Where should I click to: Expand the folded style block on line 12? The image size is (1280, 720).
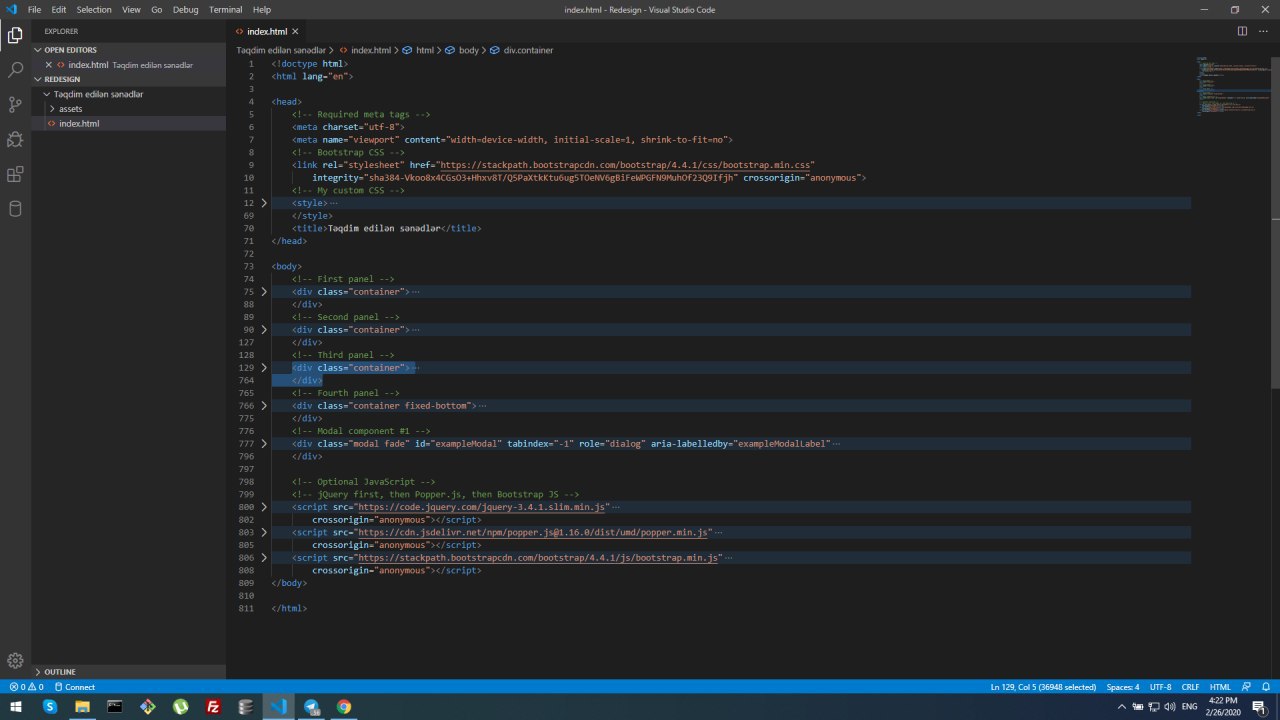pos(264,203)
